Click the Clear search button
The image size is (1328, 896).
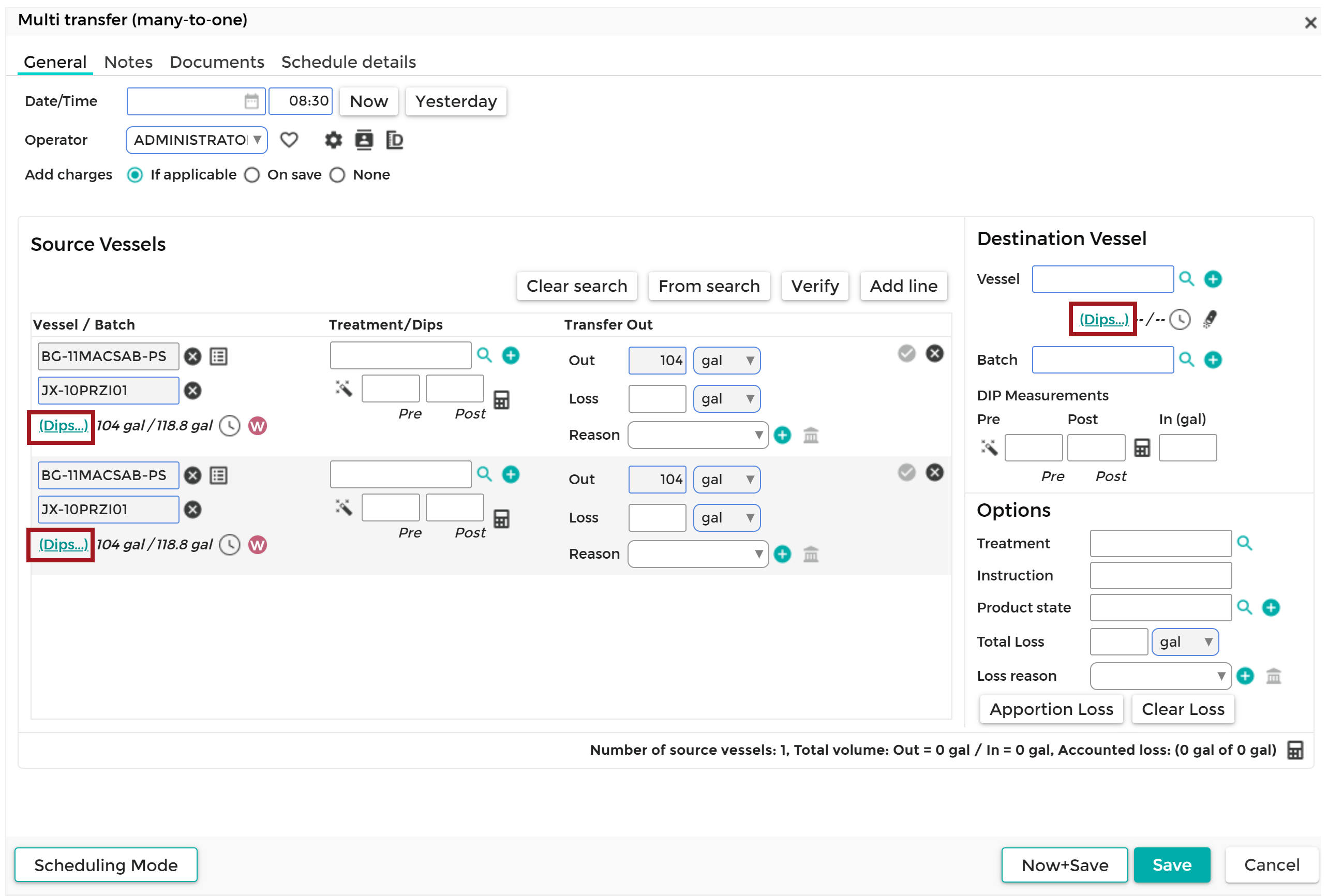pos(577,286)
